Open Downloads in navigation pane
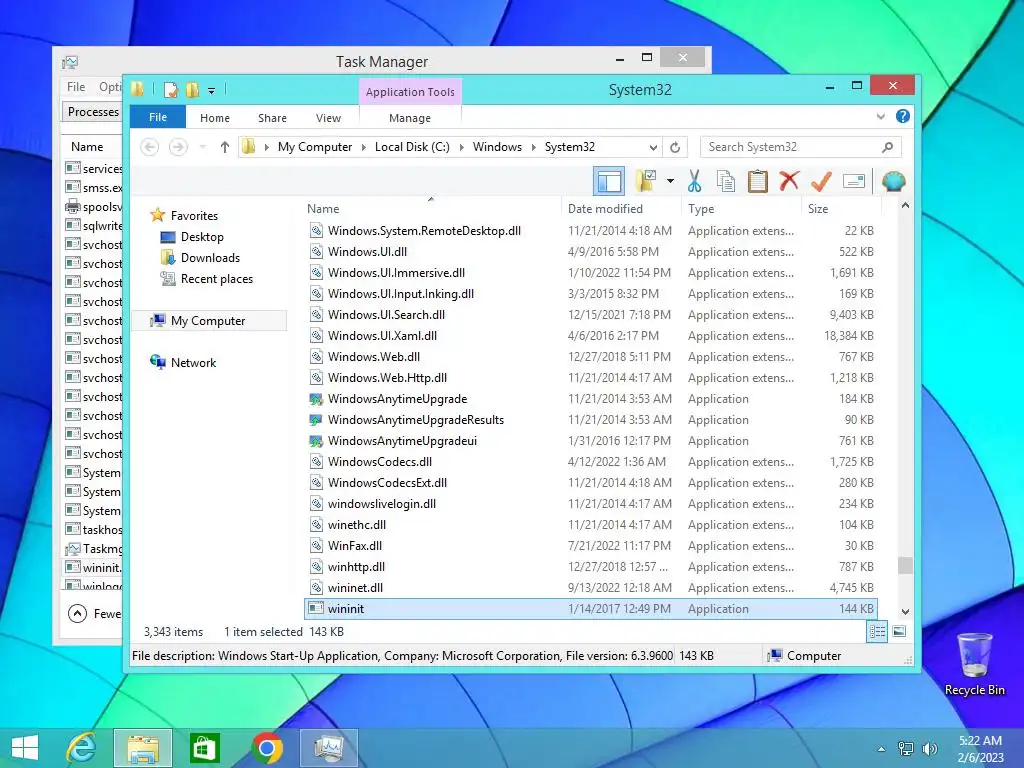Screen dimensions: 1024x768 coord(210,257)
